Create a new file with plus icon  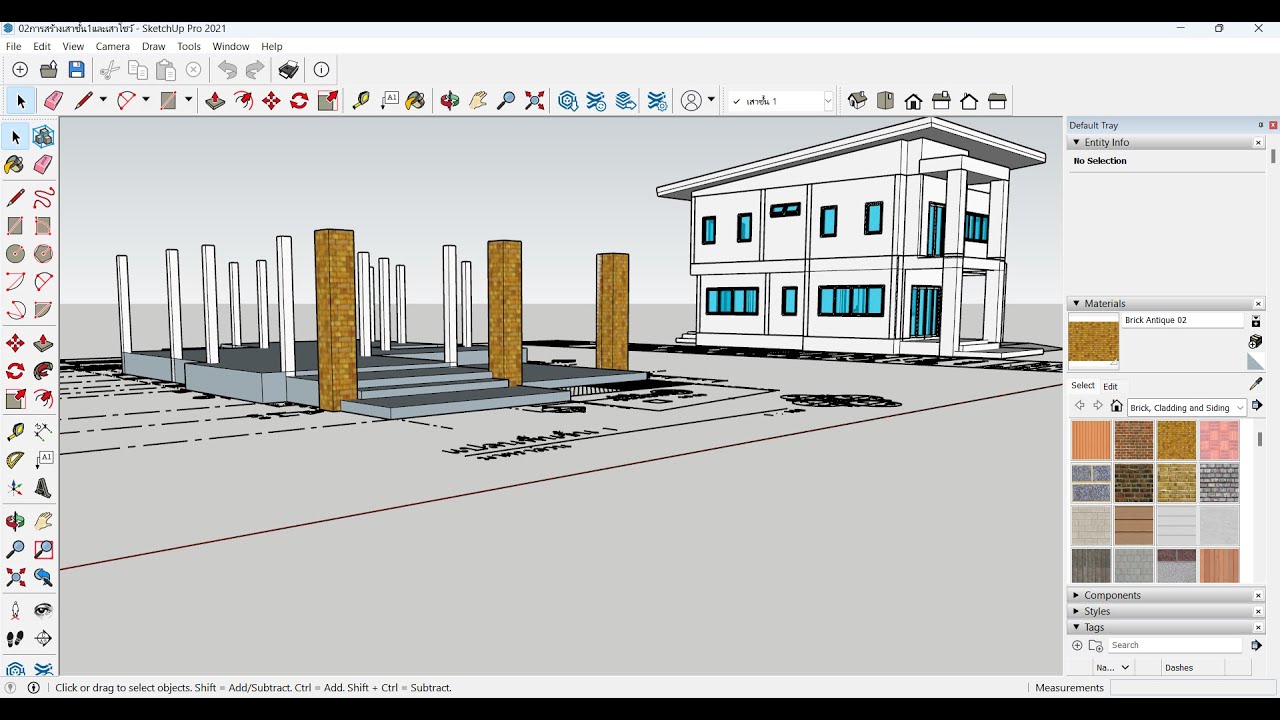20,70
